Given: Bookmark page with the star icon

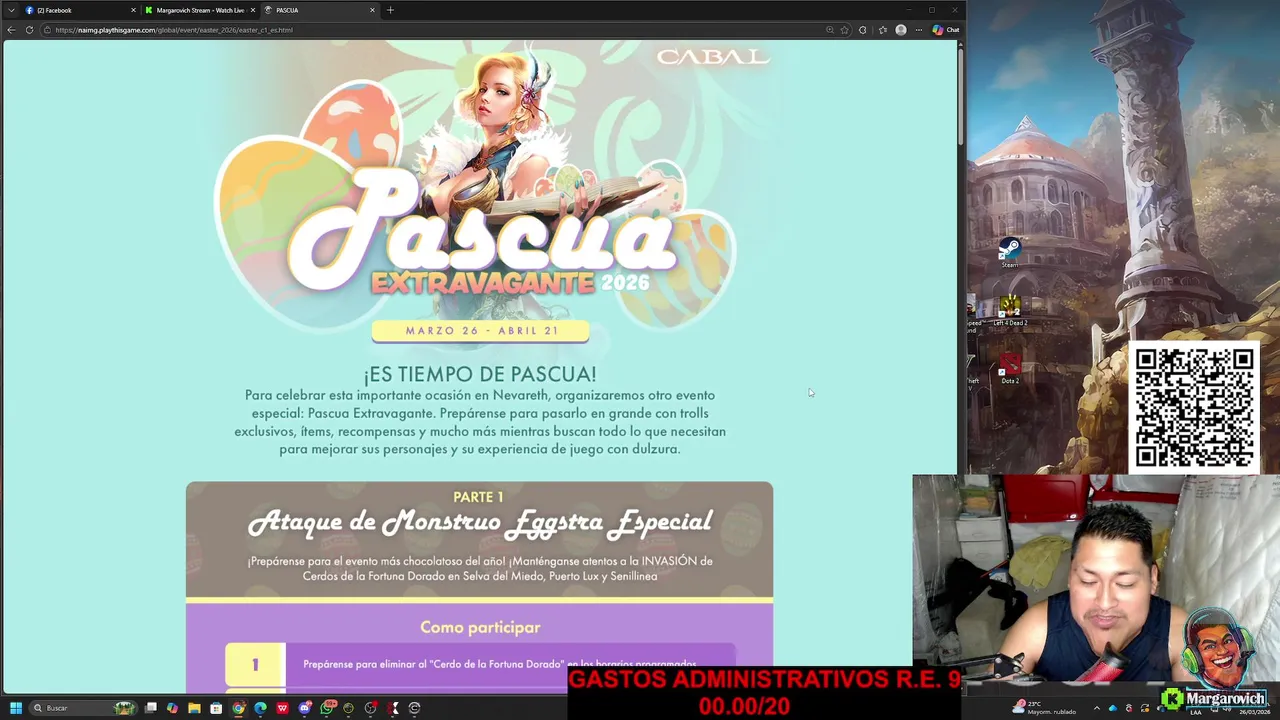Looking at the screenshot, I should (845, 30).
